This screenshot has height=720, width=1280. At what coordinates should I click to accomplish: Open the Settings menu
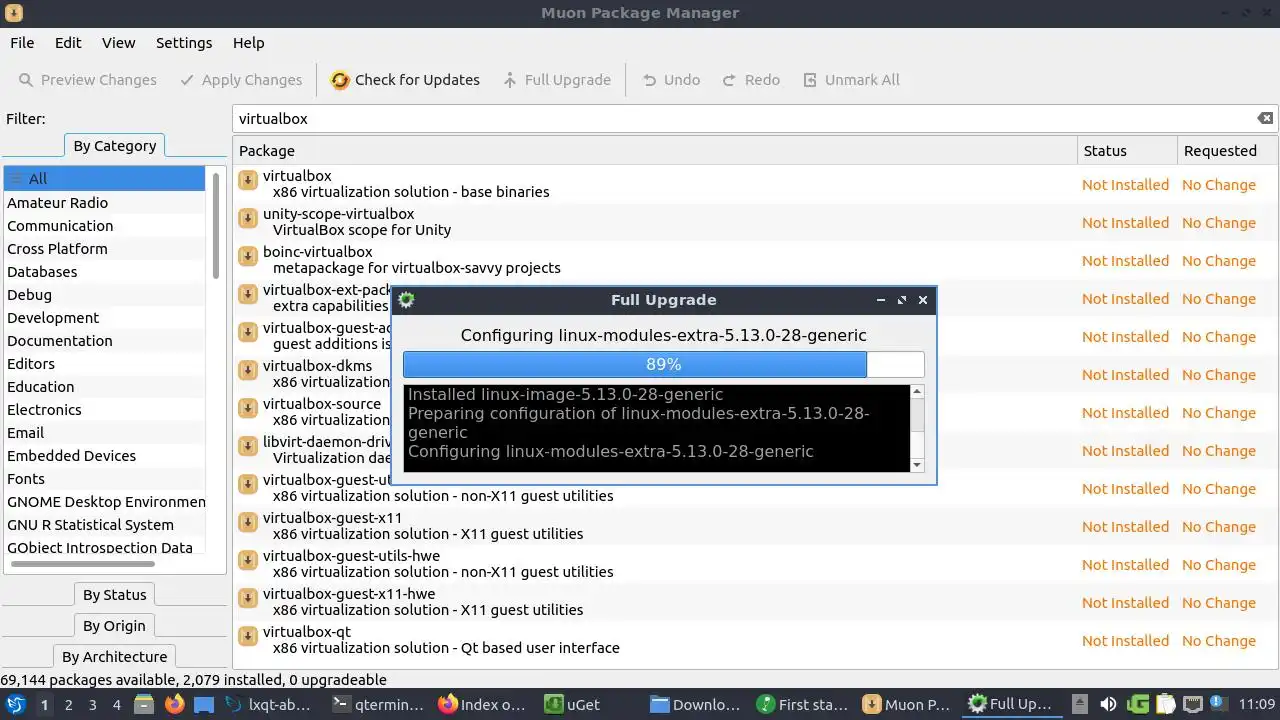(184, 43)
